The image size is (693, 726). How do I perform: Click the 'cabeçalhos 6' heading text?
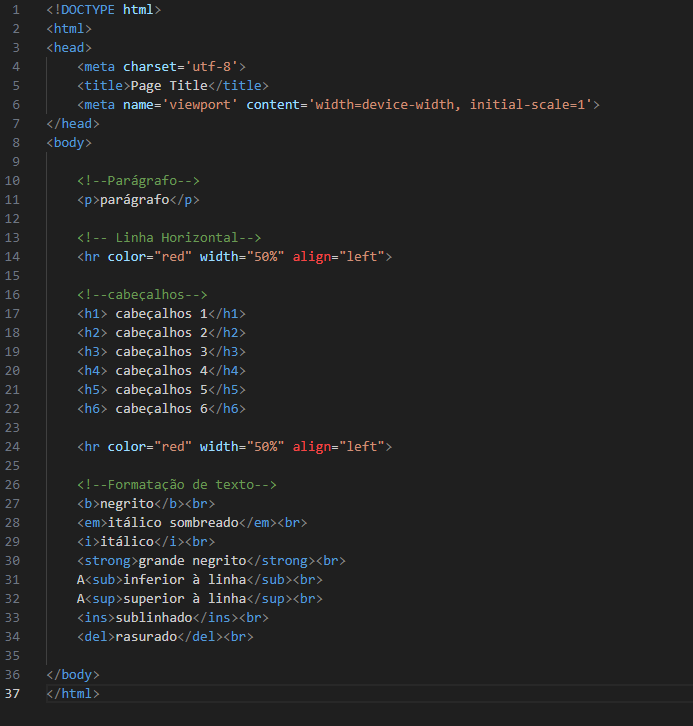pos(160,408)
